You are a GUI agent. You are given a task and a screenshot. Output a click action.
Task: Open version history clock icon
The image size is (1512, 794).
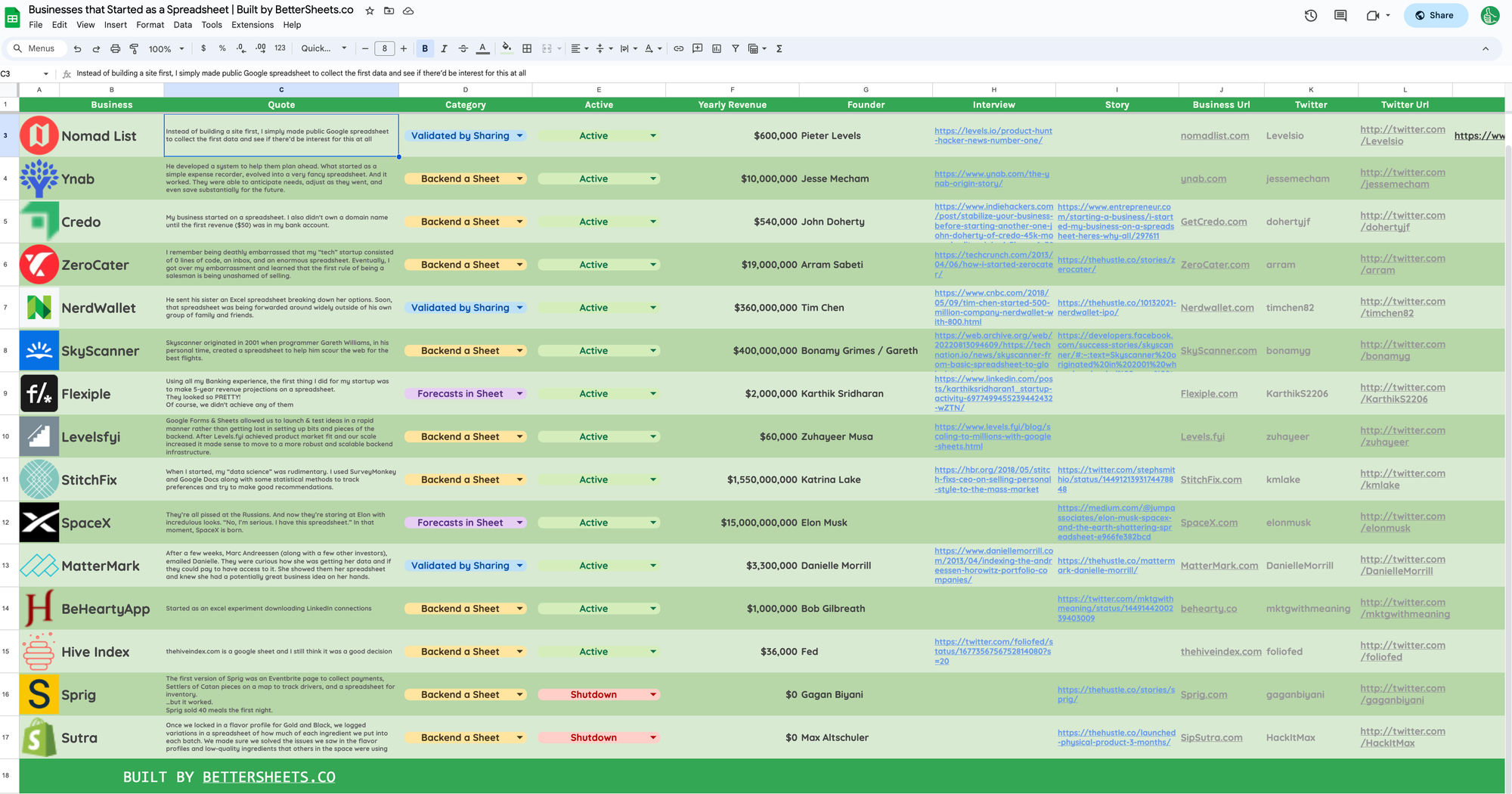(x=1311, y=15)
